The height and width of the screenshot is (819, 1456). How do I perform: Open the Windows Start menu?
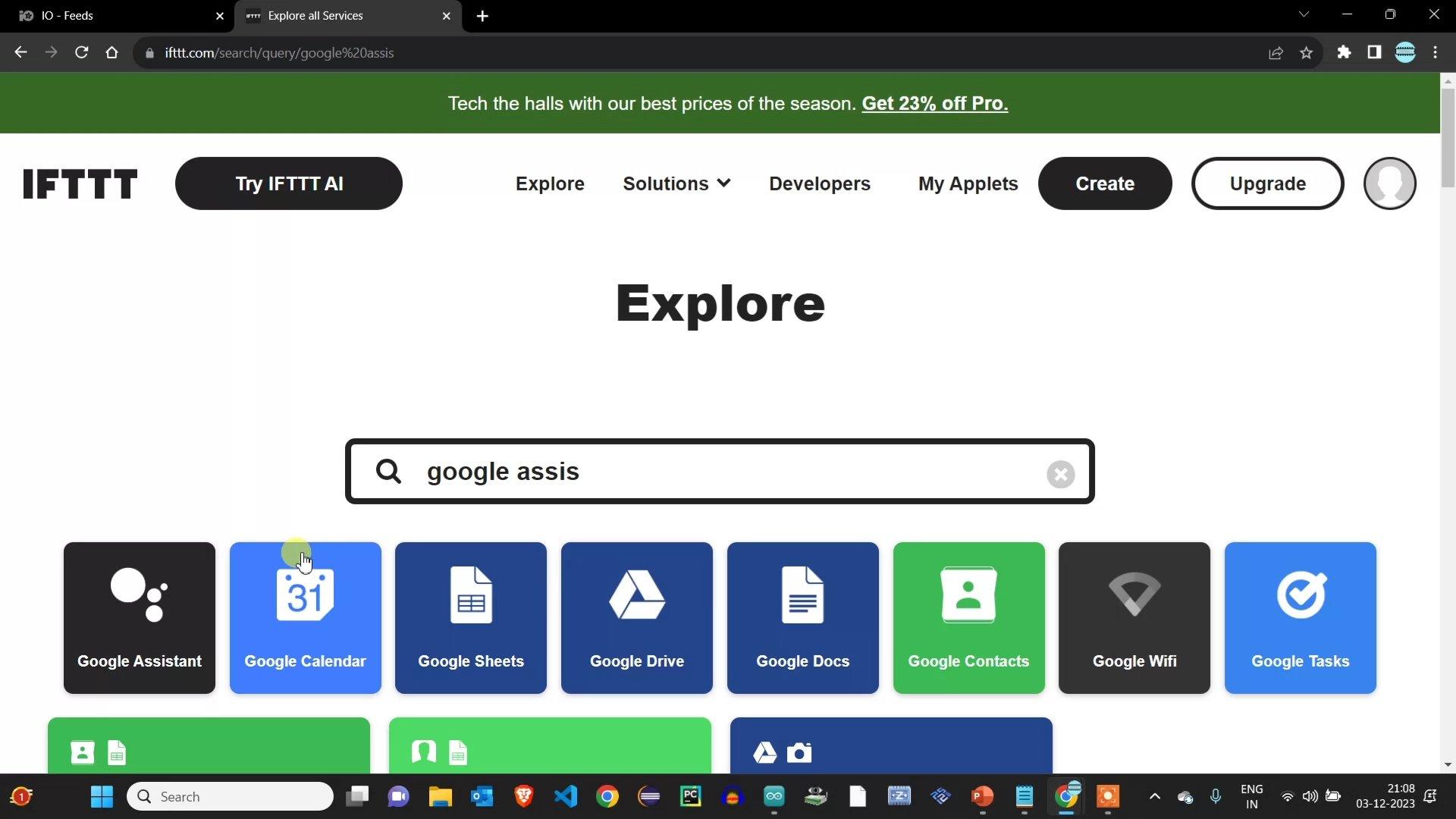click(102, 796)
